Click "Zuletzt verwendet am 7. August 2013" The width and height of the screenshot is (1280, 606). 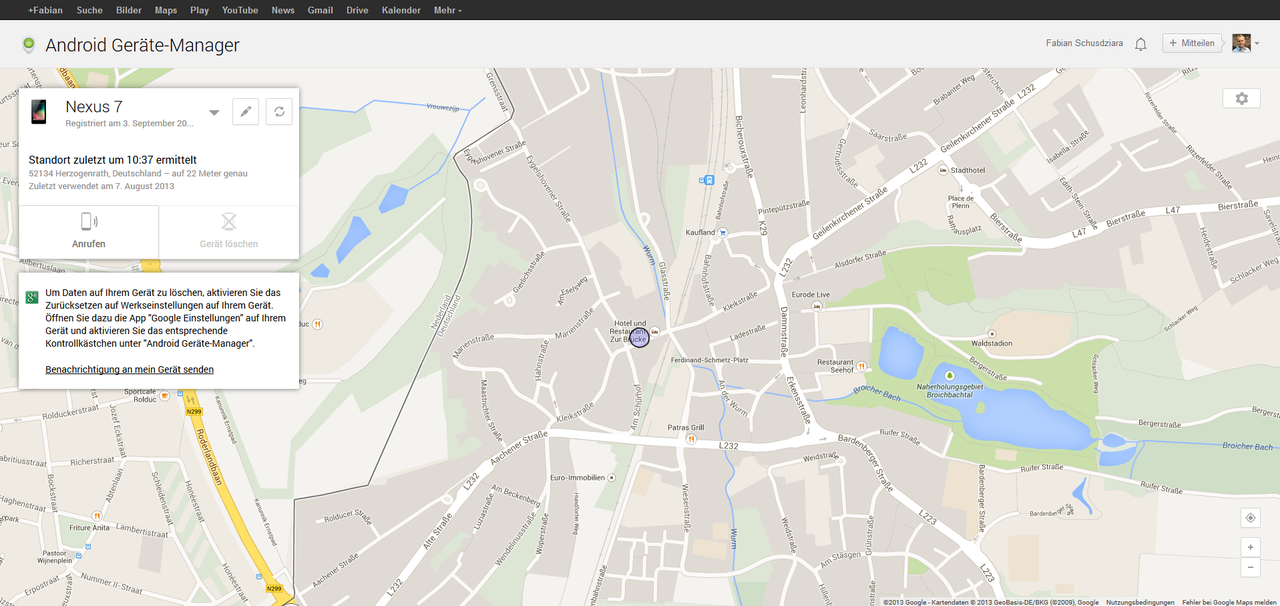(x=102, y=186)
